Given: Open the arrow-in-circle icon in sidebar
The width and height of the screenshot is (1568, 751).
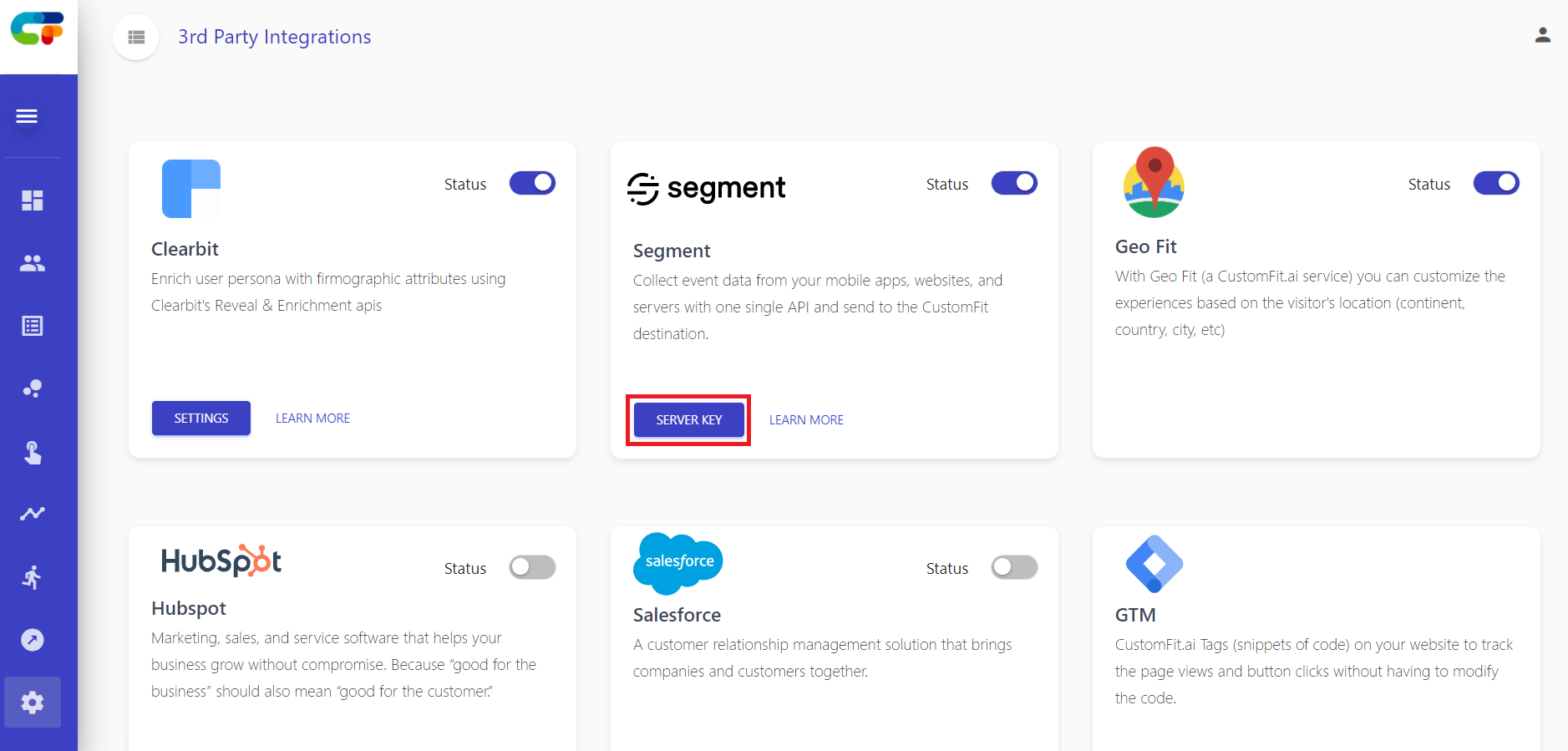Looking at the screenshot, I should tap(33, 640).
